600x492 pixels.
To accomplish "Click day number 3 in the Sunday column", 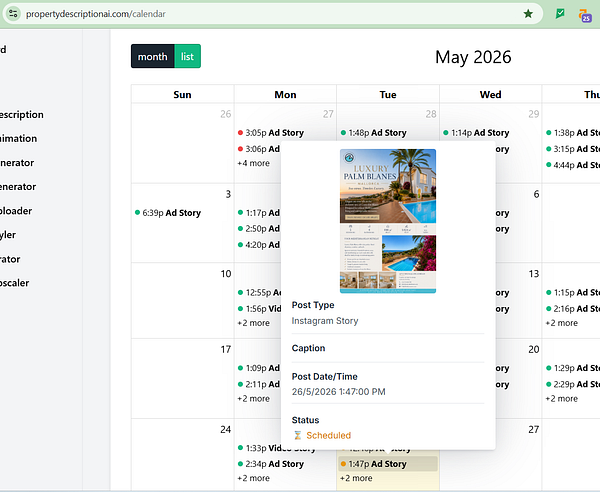I will 228,194.
